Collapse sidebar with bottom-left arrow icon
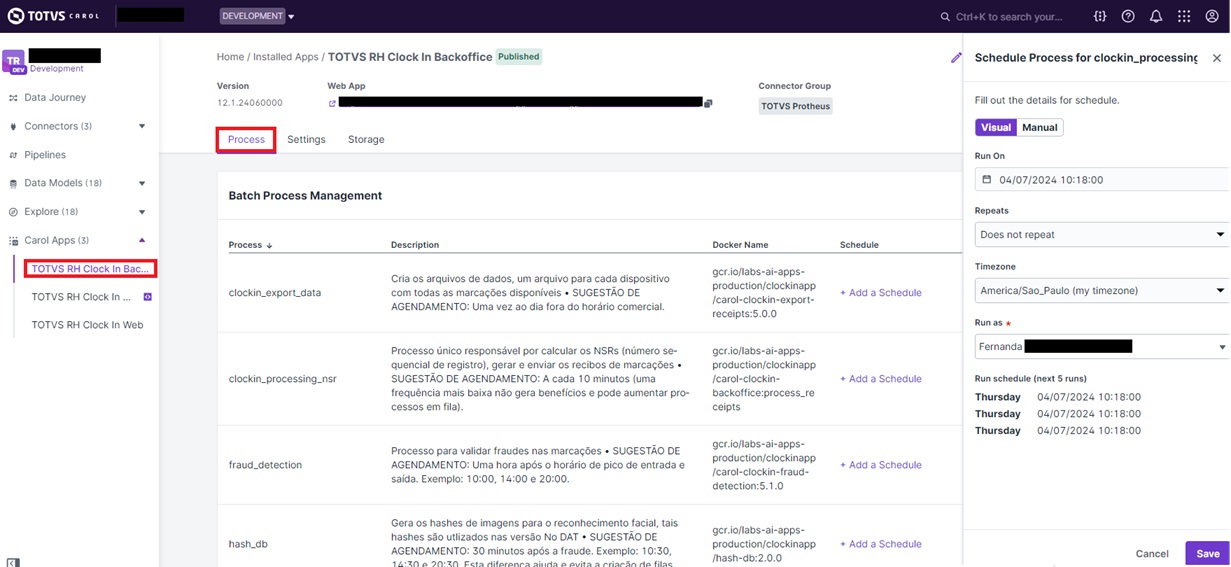1231x567 pixels. coord(12,562)
